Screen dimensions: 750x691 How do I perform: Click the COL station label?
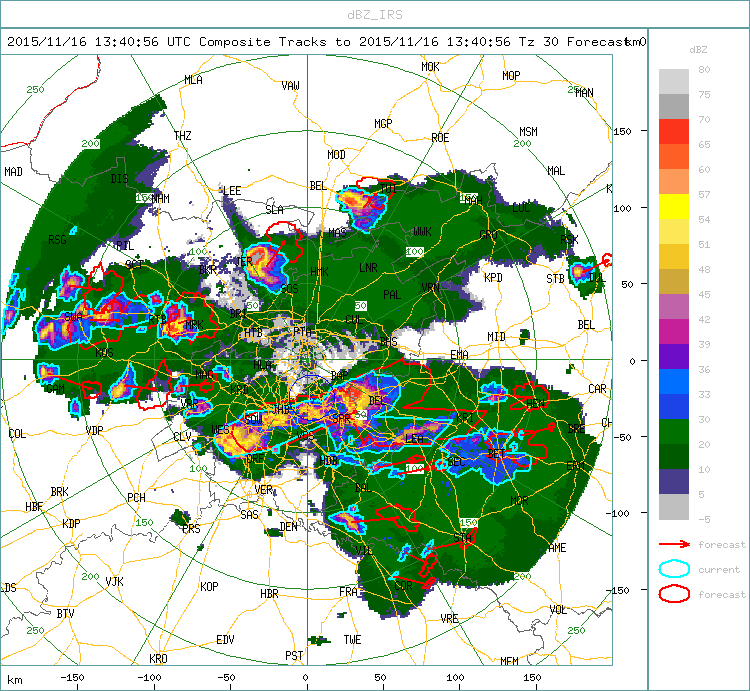coord(17,434)
